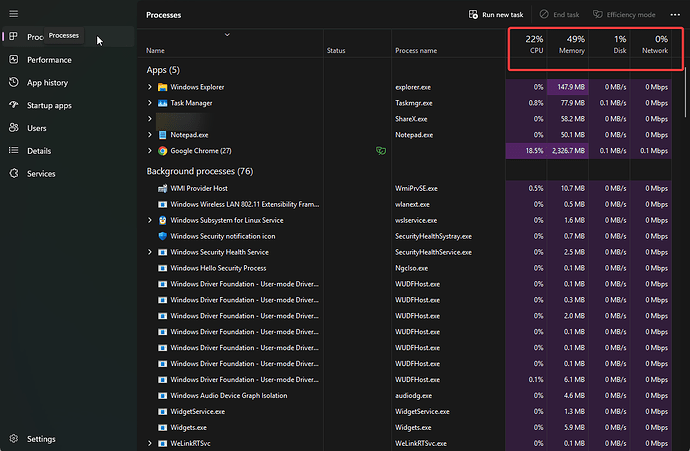Image resolution: width=690 pixels, height=451 pixels.
Task: Sort by the Network column header
Action: [650, 44]
